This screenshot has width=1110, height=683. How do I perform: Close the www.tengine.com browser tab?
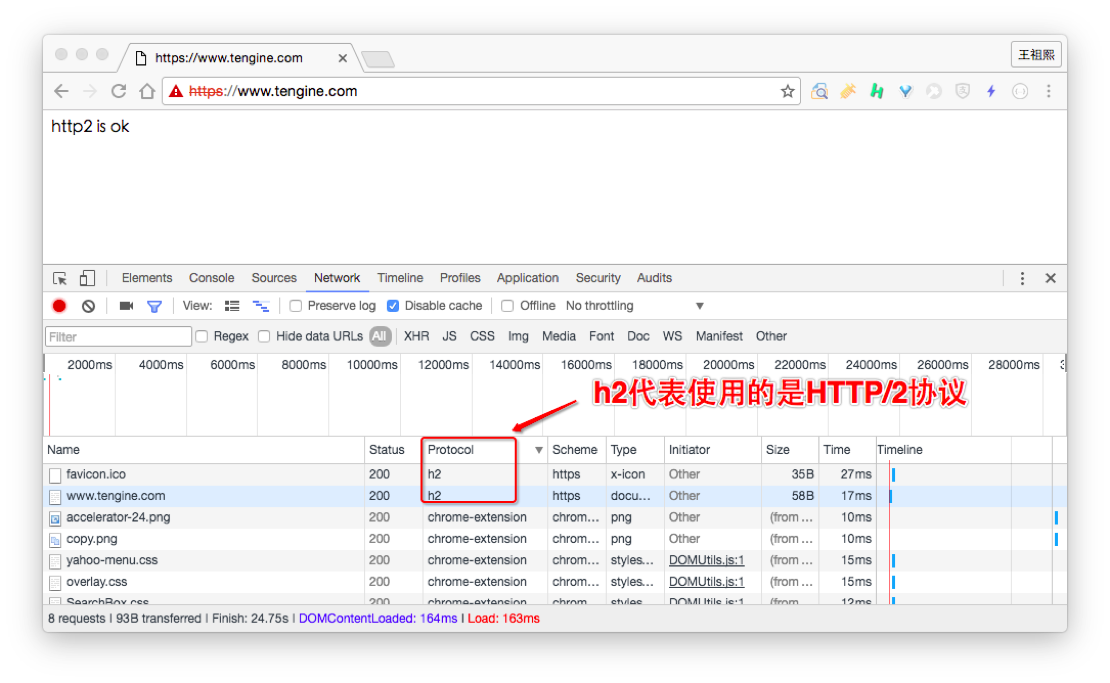pyautogui.click(x=343, y=58)
